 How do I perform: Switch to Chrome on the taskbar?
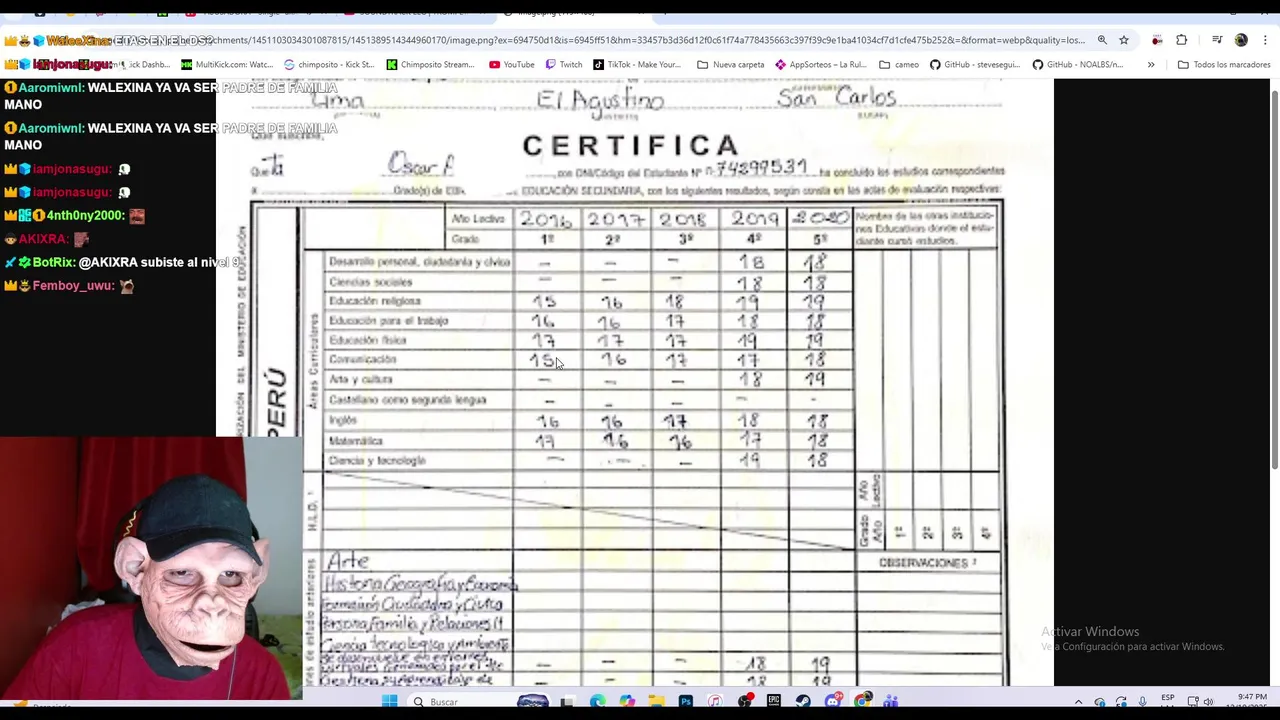point(862,702)
